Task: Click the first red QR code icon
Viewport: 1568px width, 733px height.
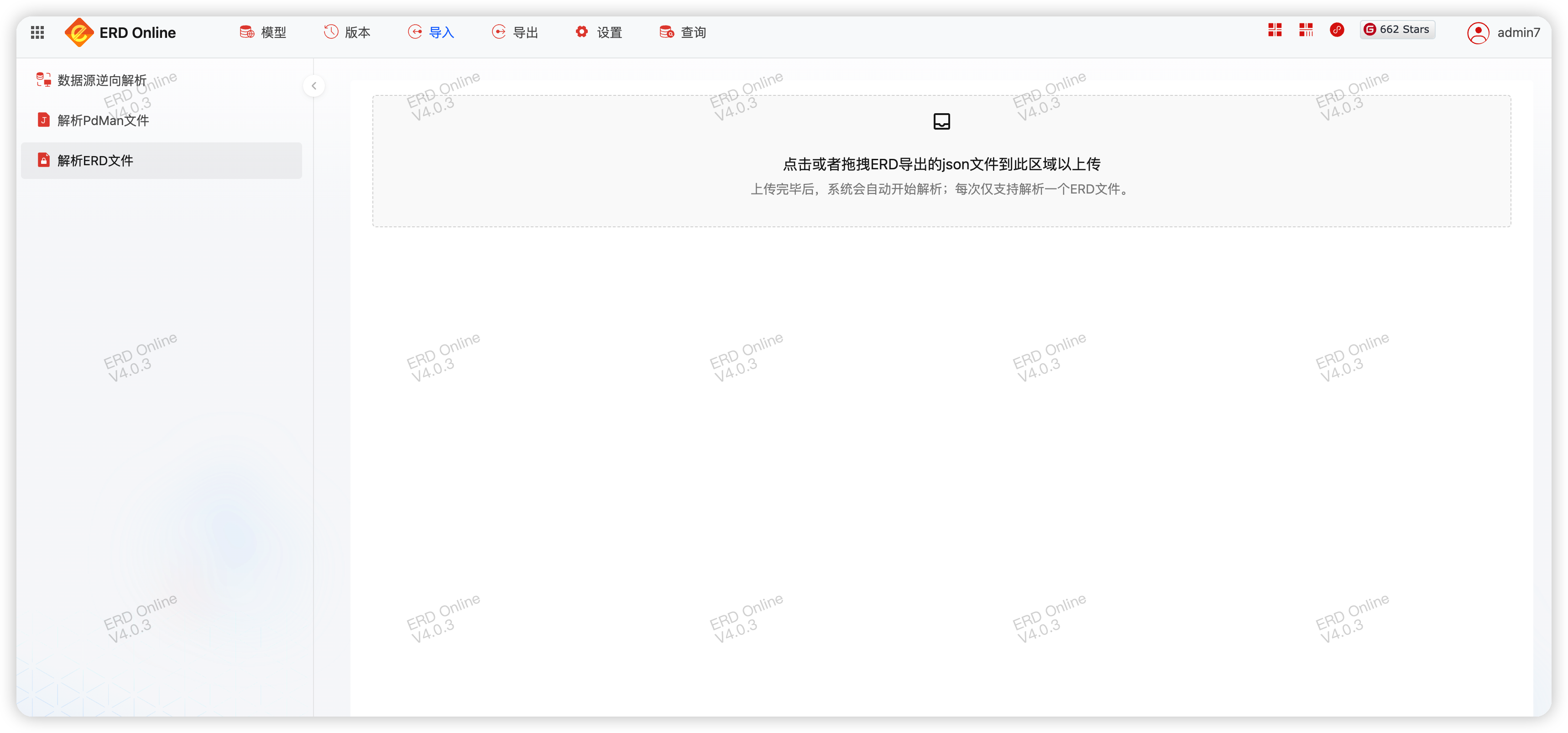Action: [1275, 30]
